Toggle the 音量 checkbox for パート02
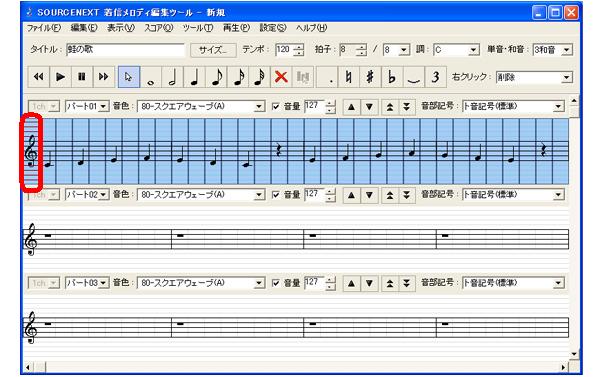This screenshot has height=377, width=600. (x=276, y=195)
